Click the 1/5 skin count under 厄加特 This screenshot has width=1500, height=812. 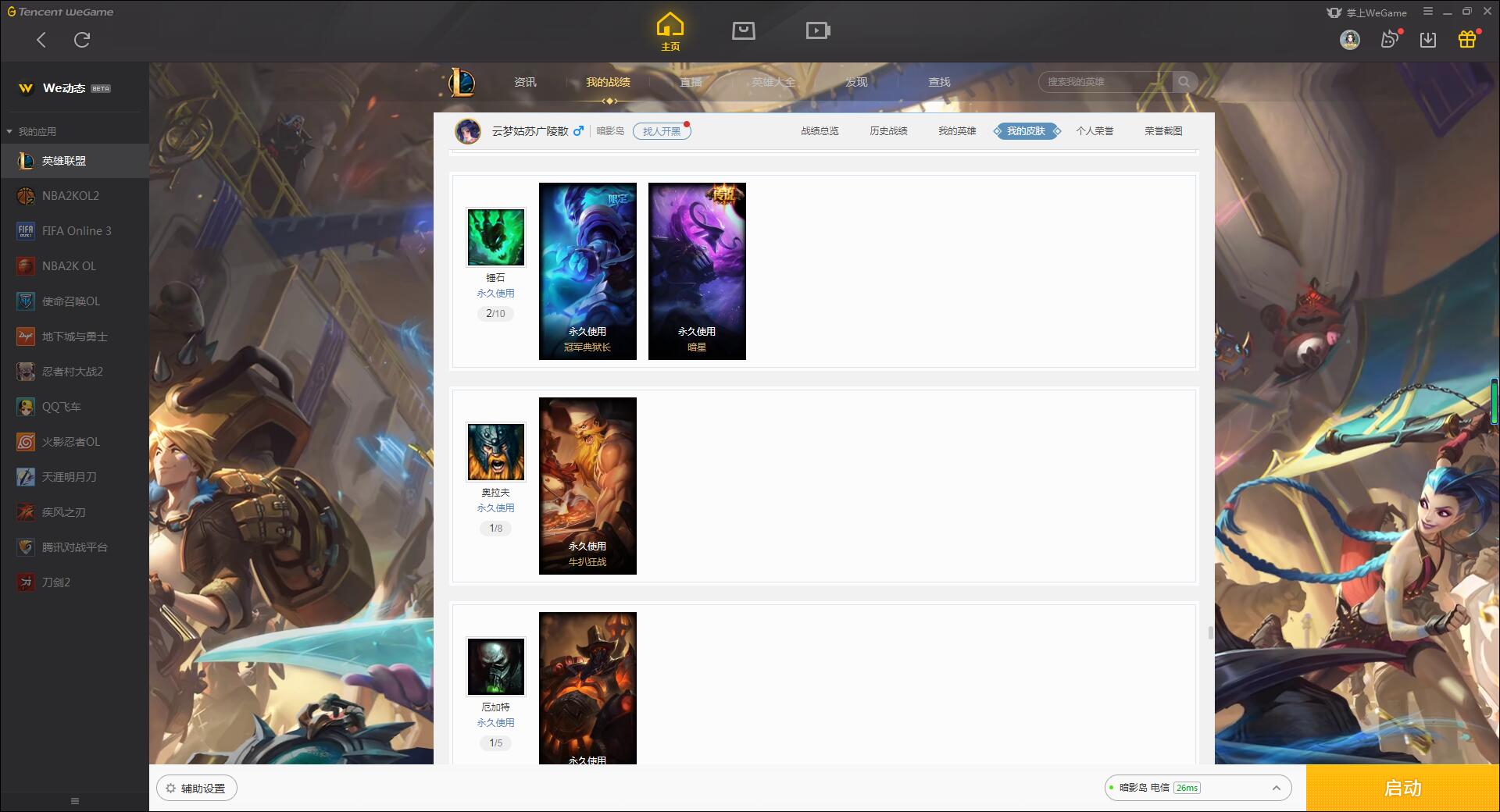[x=495, y=743]
